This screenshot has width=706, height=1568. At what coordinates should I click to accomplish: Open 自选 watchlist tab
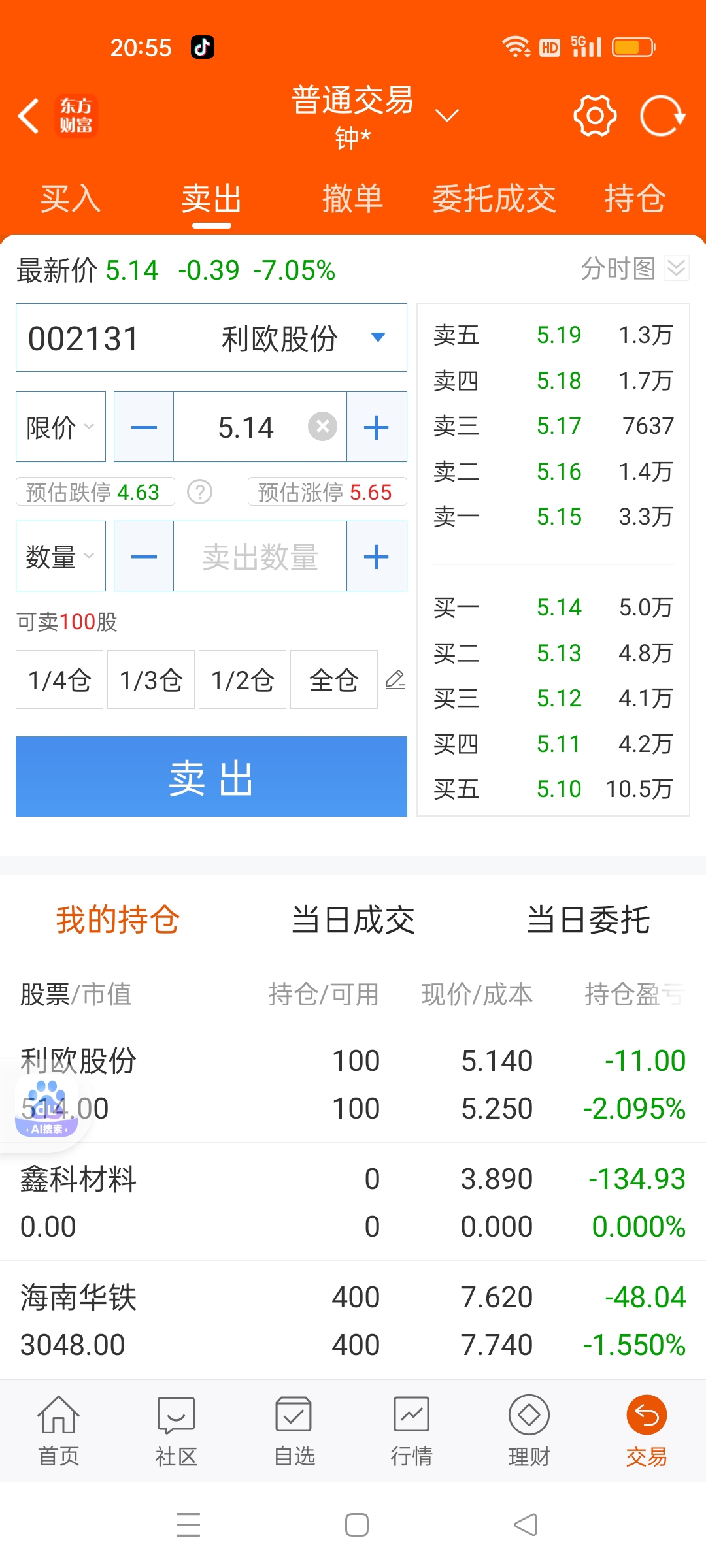tap(294, 1431)
